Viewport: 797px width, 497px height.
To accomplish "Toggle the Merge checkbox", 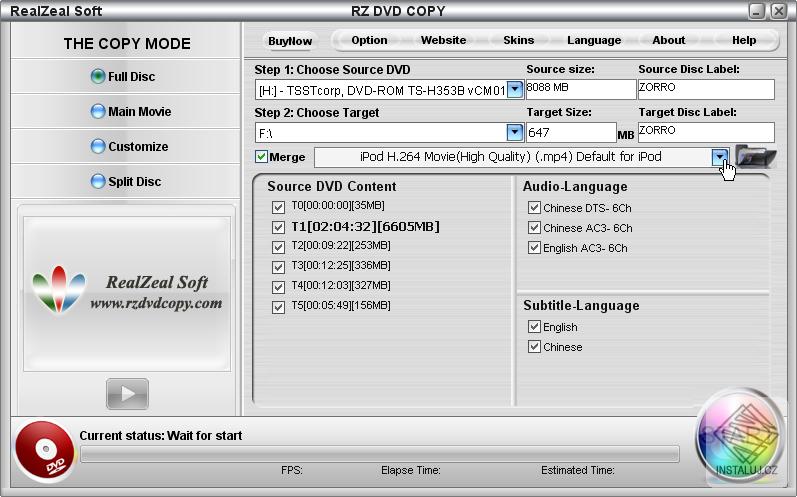I will pos(261,157).
